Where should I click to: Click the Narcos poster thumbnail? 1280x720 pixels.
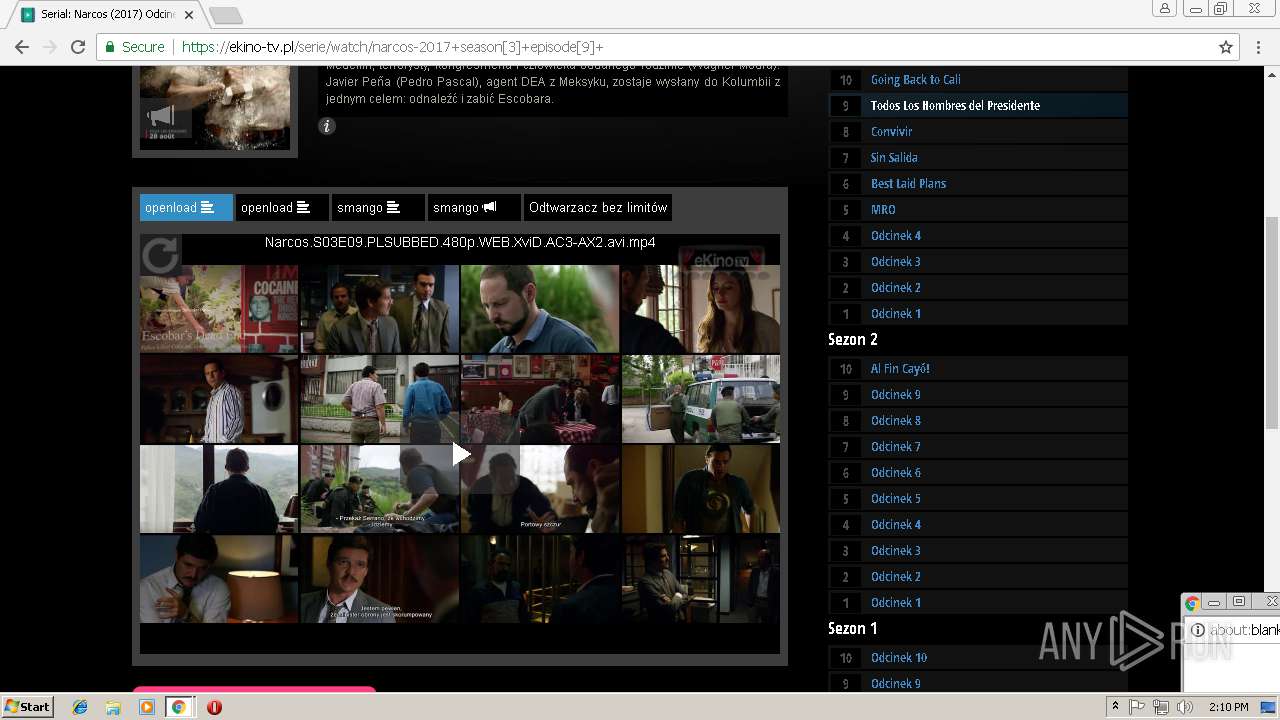point(215,109)
